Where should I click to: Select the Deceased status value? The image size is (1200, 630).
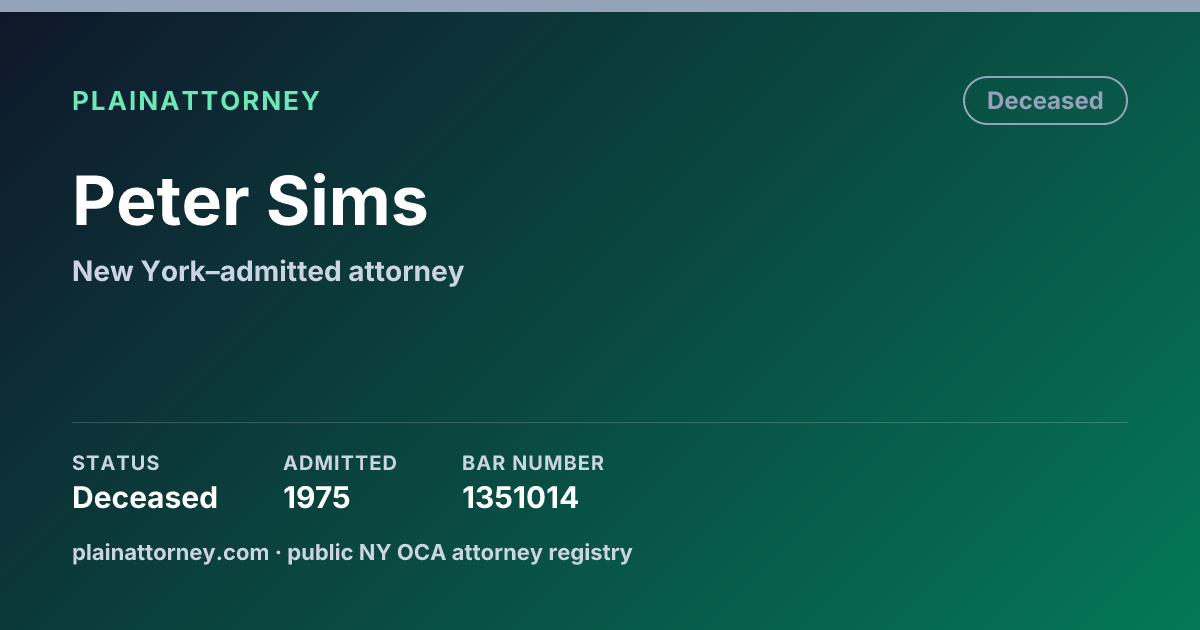click(145, 497)
